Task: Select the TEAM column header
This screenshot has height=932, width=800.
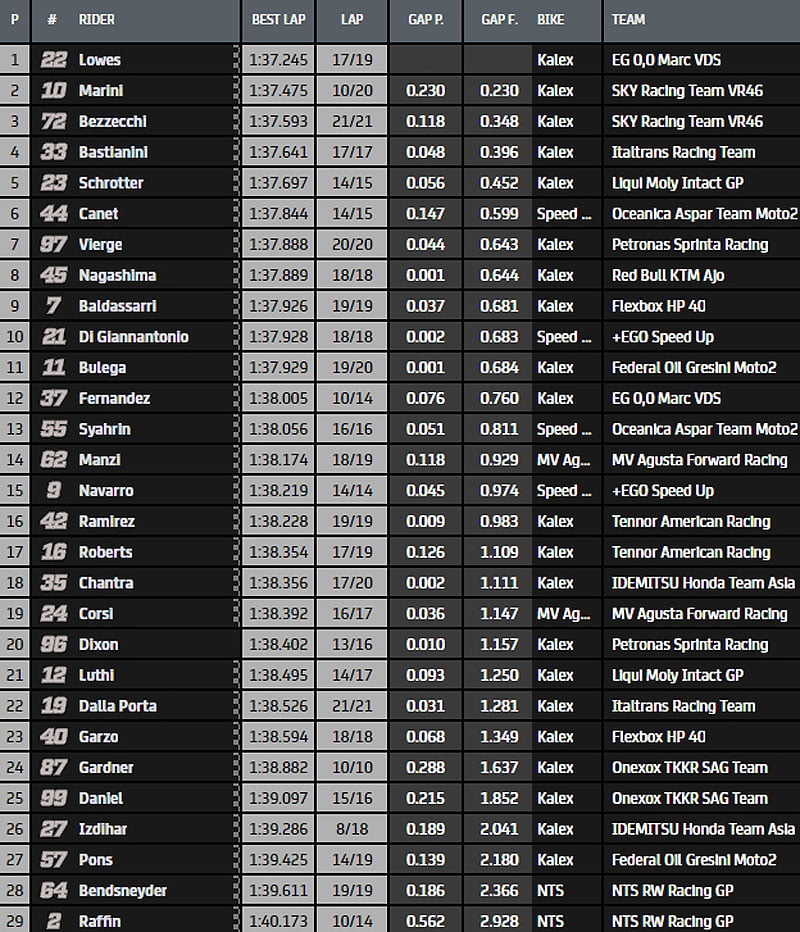Action: [x=628, y=19]
